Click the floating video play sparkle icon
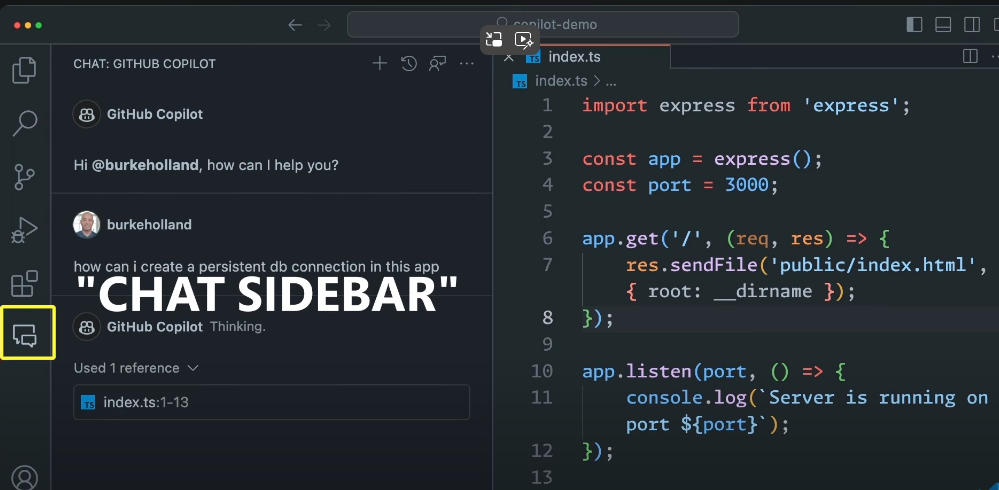This screenshot has width=999, height=490. (524, 40)
